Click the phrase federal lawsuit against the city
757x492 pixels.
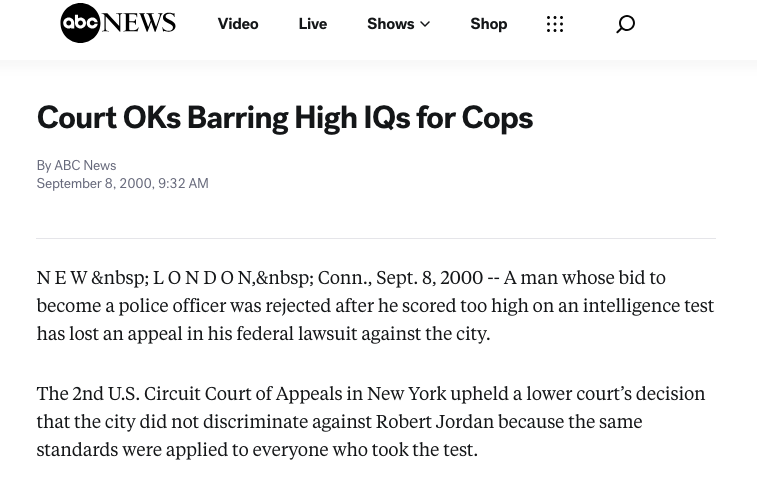click(x=363, y=334)
